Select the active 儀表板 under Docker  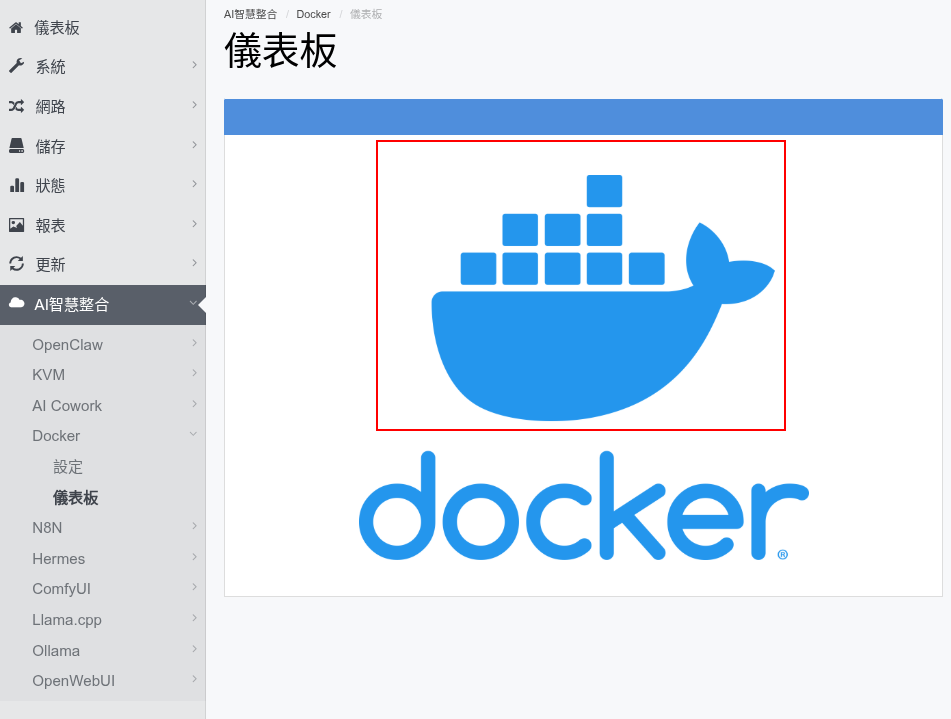point(75,498)
